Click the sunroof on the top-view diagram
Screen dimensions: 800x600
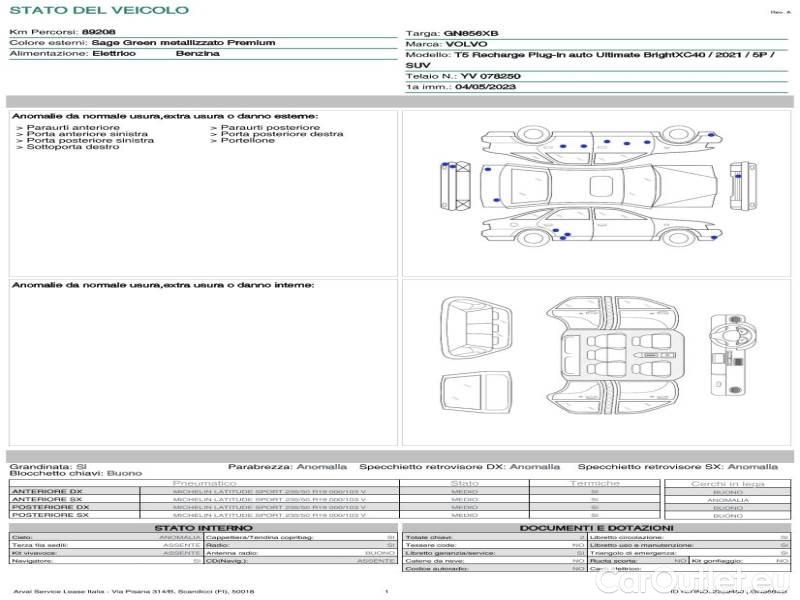pyautogui.click(x=601, y=186)
